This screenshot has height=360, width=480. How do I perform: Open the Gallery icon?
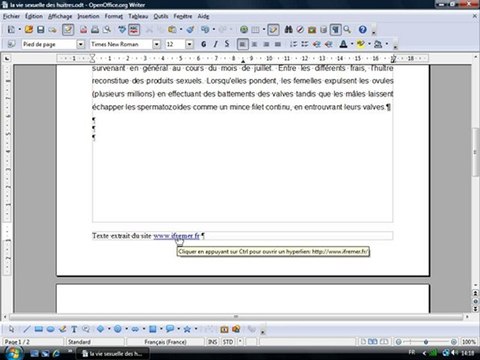click(312, 30)
